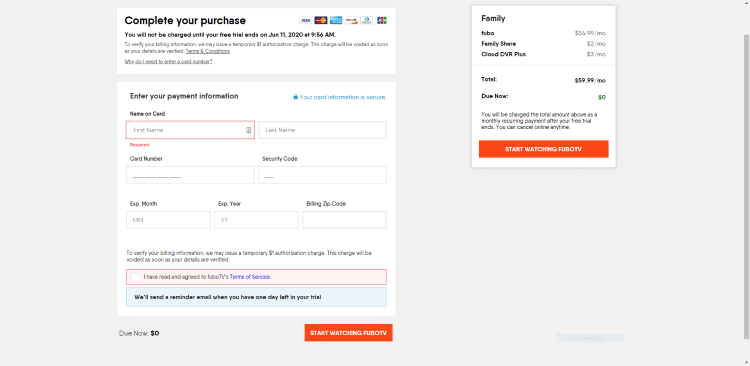Click 'Due Now: $0' below the form
The image size is (750, 366).
coord(139,333)
